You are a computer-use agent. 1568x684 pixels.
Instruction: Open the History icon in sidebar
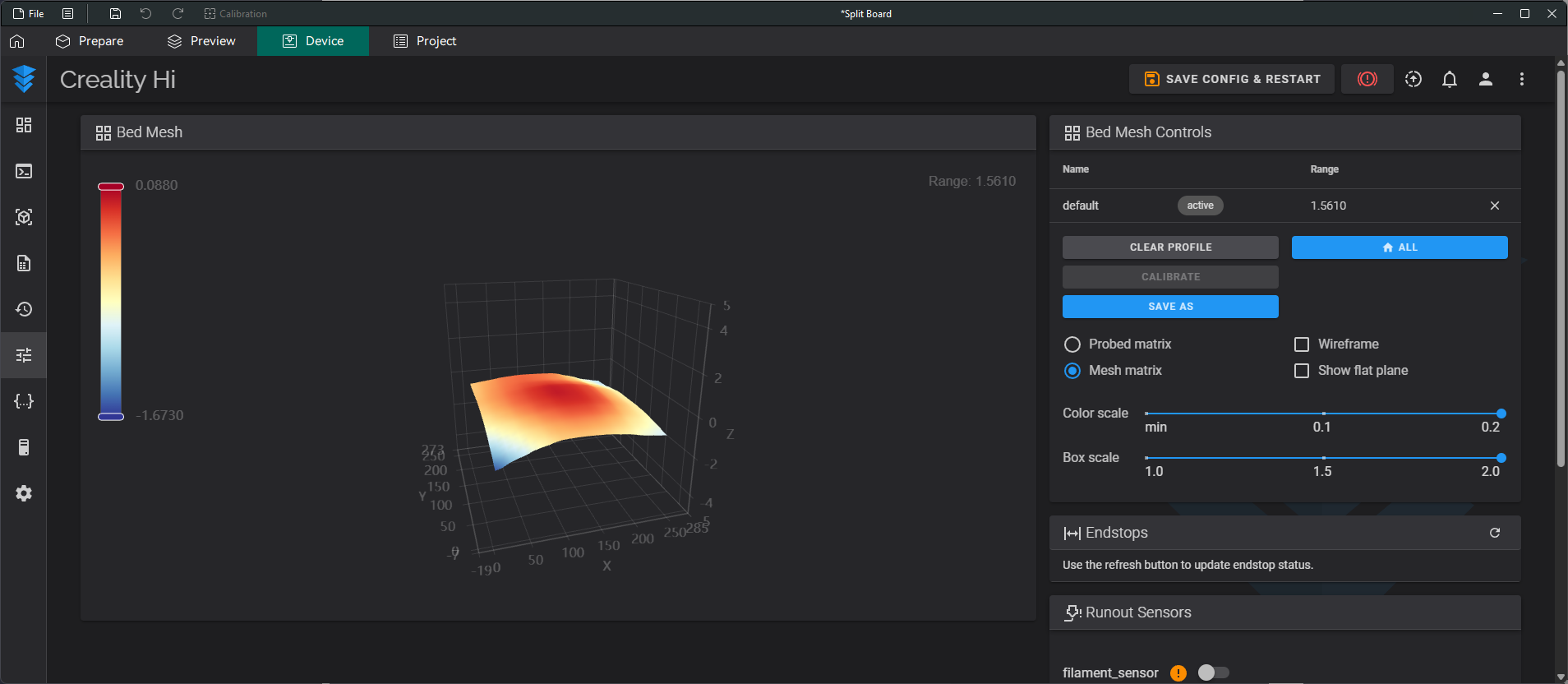pos(24,309)
